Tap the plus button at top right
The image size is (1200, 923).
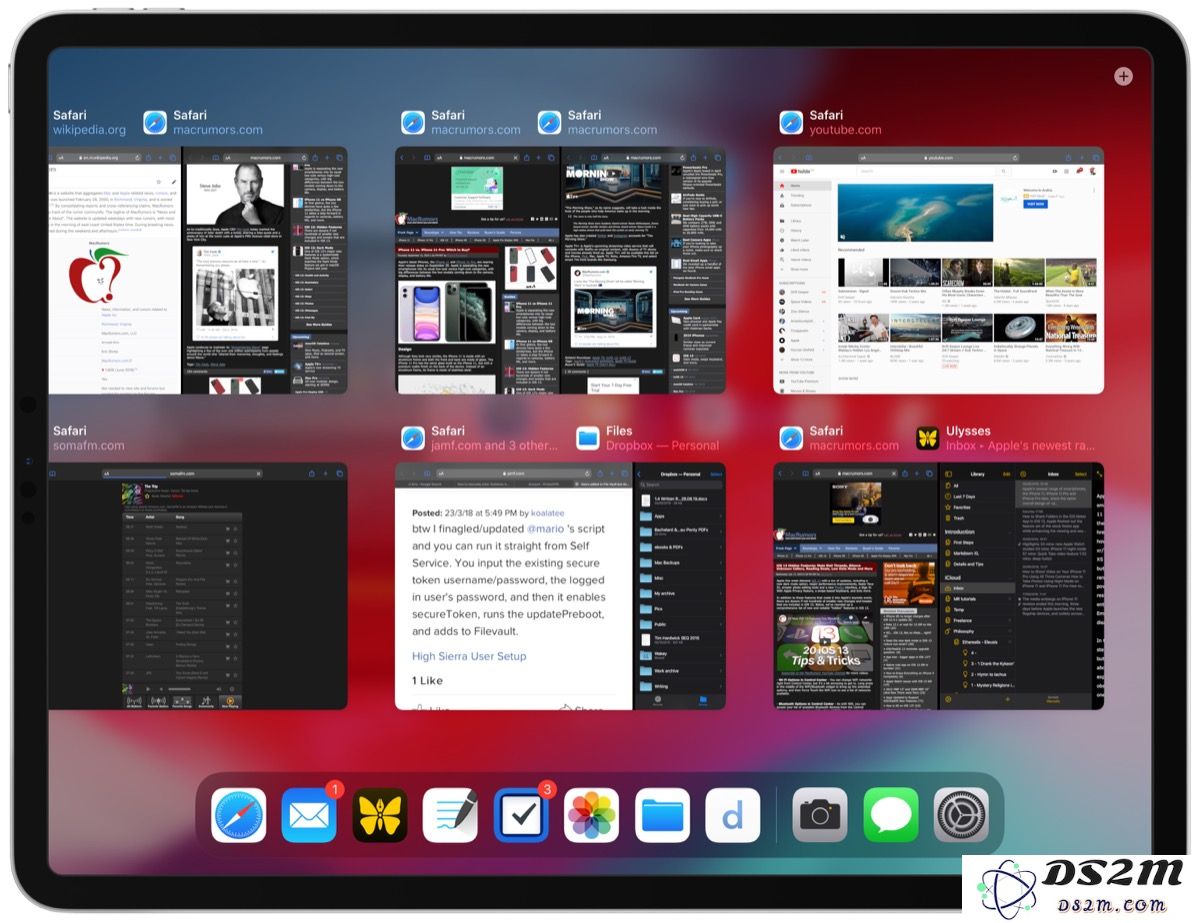1123,76
